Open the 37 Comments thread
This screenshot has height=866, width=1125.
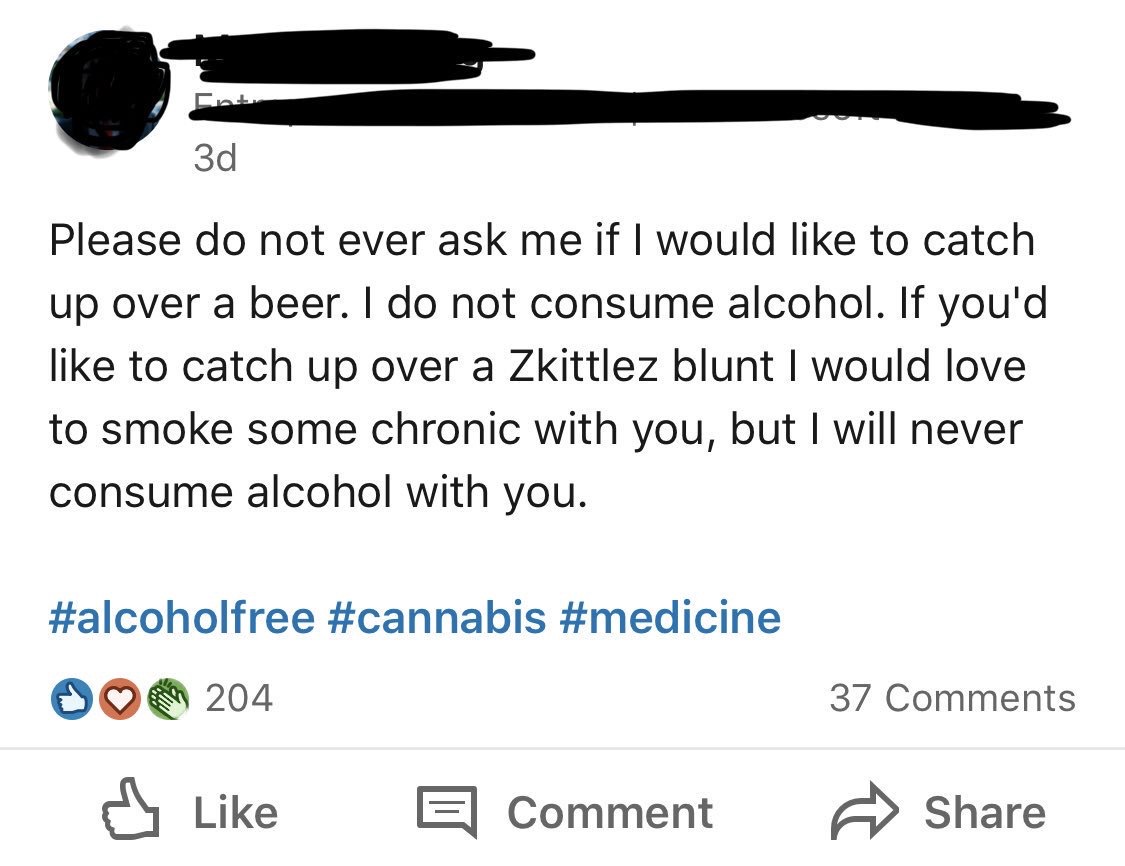(952, 698)
